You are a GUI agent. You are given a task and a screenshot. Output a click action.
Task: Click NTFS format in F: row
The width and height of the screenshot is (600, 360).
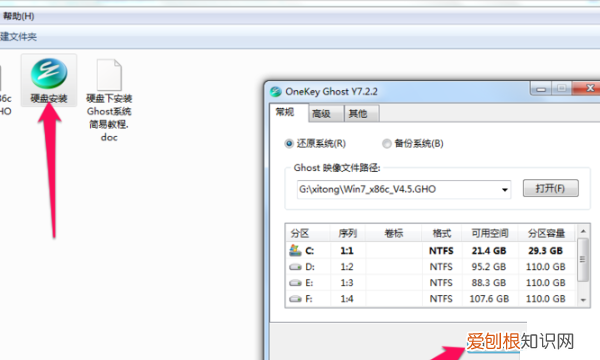click(441, 299)
